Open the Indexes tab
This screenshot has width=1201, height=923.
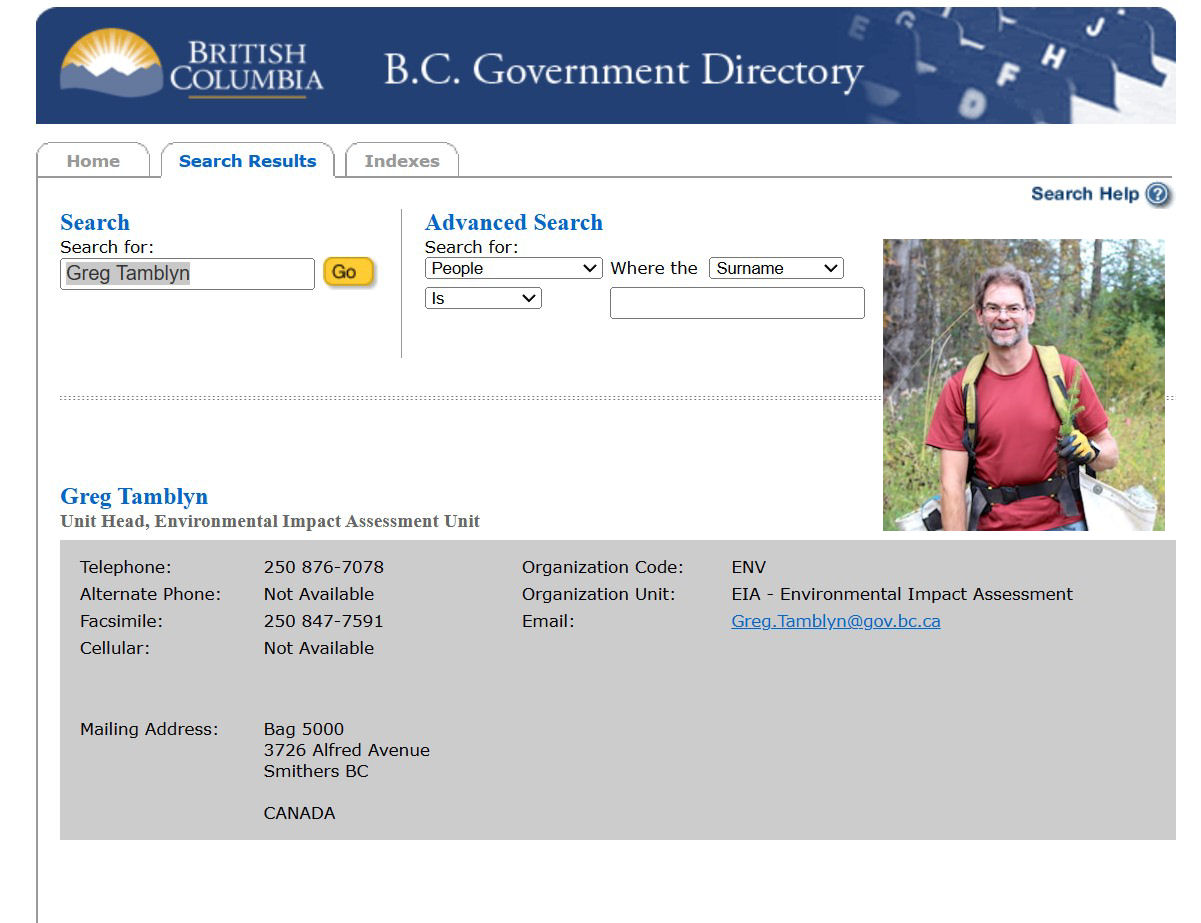coord(401,161)
